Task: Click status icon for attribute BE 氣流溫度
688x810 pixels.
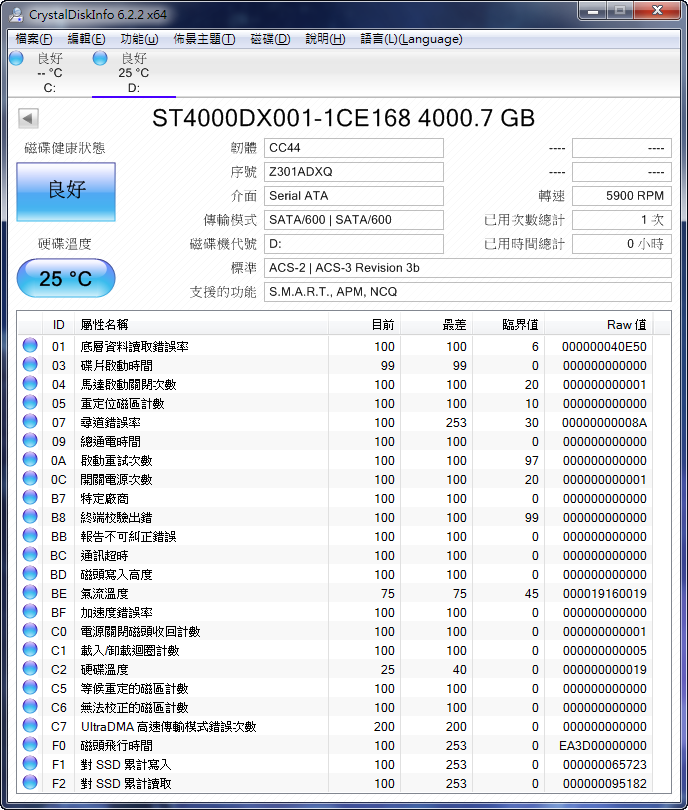Action: [30, 592]
